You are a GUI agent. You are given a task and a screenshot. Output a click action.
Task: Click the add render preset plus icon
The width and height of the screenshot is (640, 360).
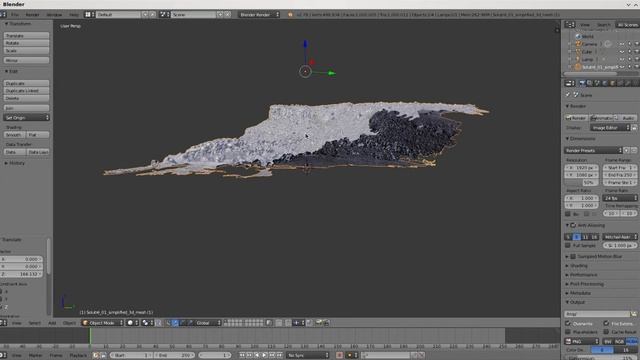627,150
